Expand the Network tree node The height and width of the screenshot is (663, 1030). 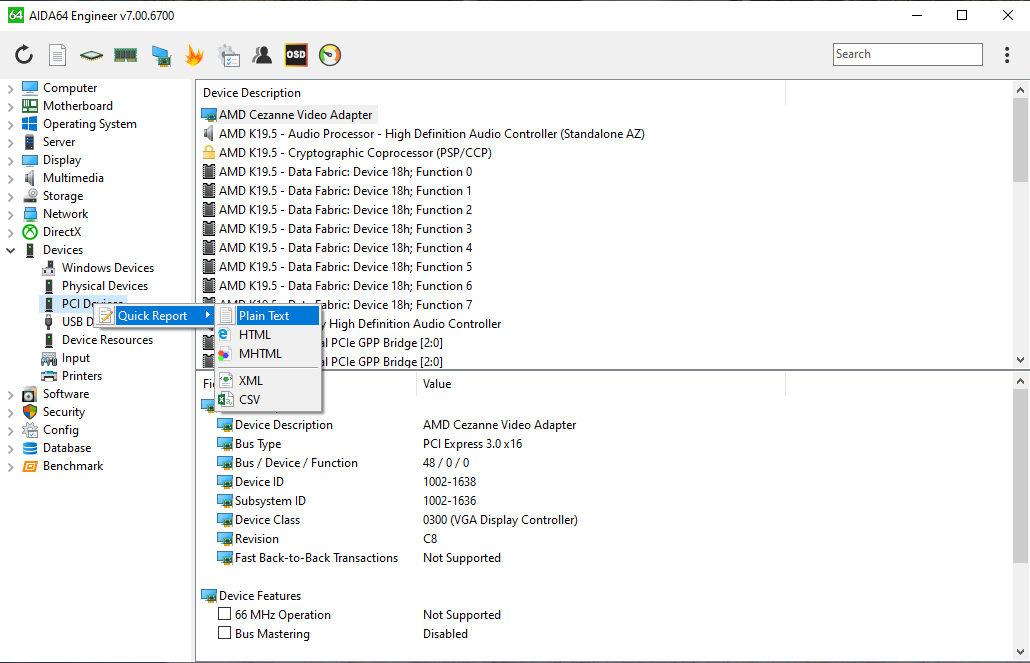pyautogui.click(x=11, y=214)
